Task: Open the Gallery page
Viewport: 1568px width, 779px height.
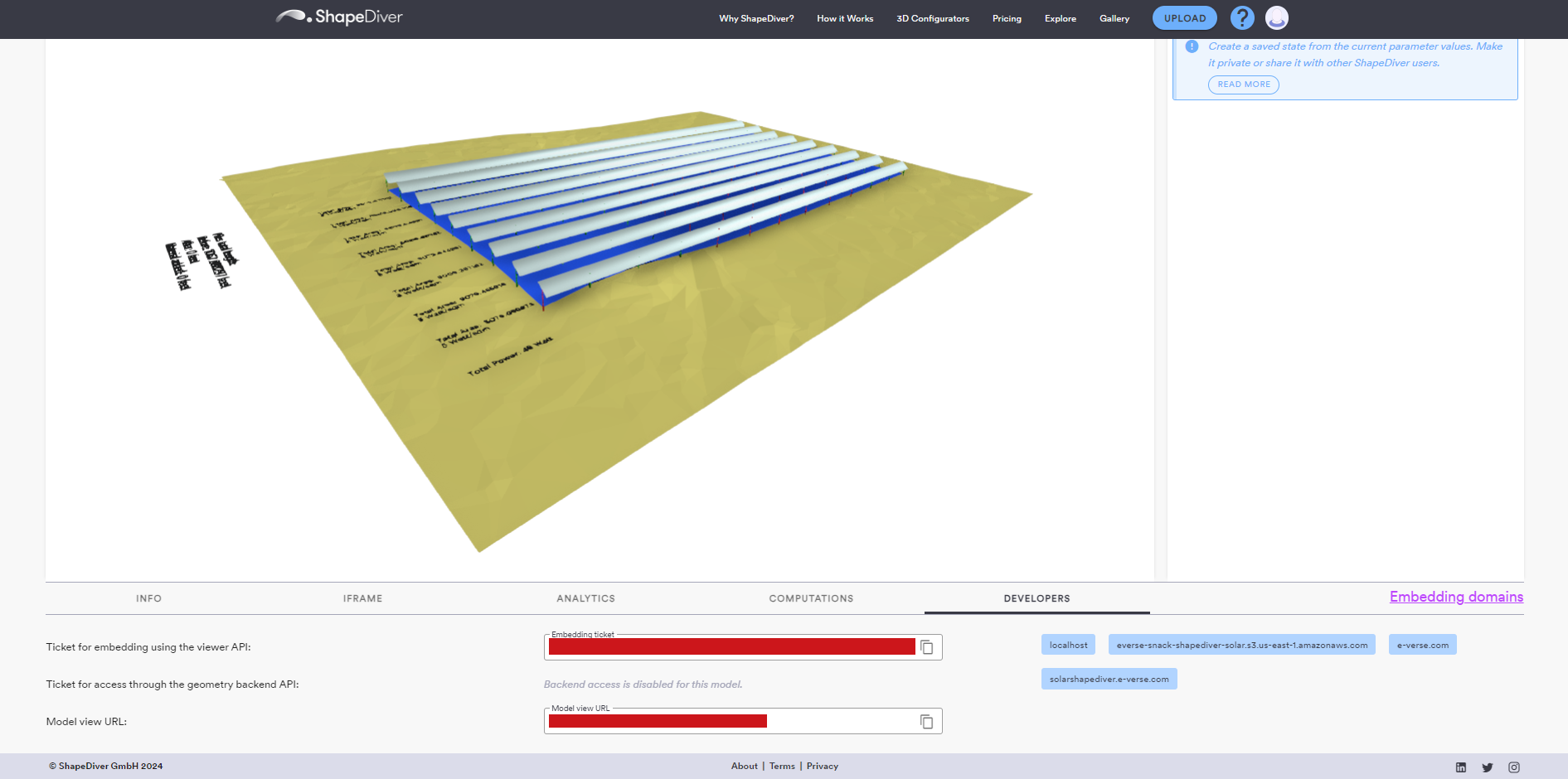Action: (x=1114, y=18)
